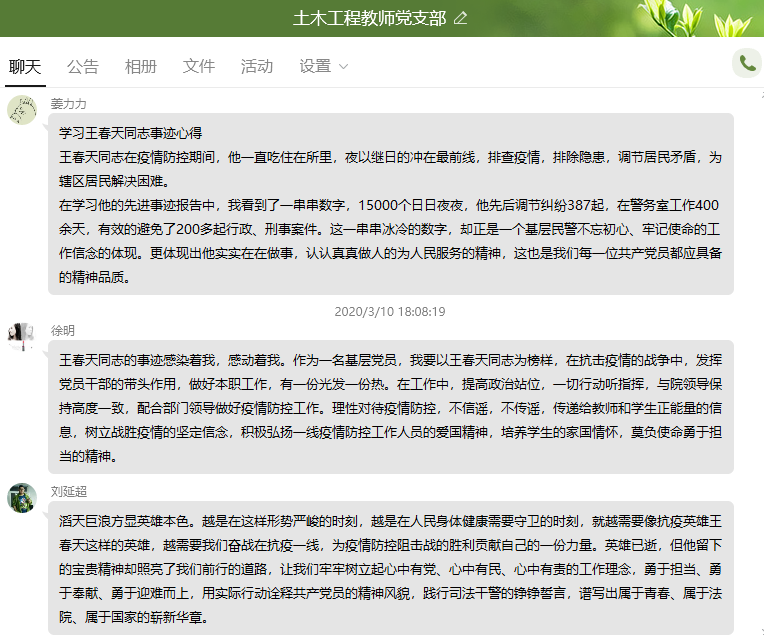
Task: Click the group title 土木工程教师党支部
Action: 369,19
